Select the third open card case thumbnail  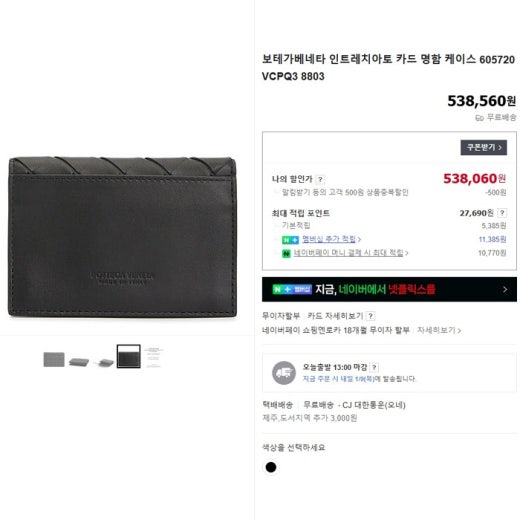(x=104, y=362)
